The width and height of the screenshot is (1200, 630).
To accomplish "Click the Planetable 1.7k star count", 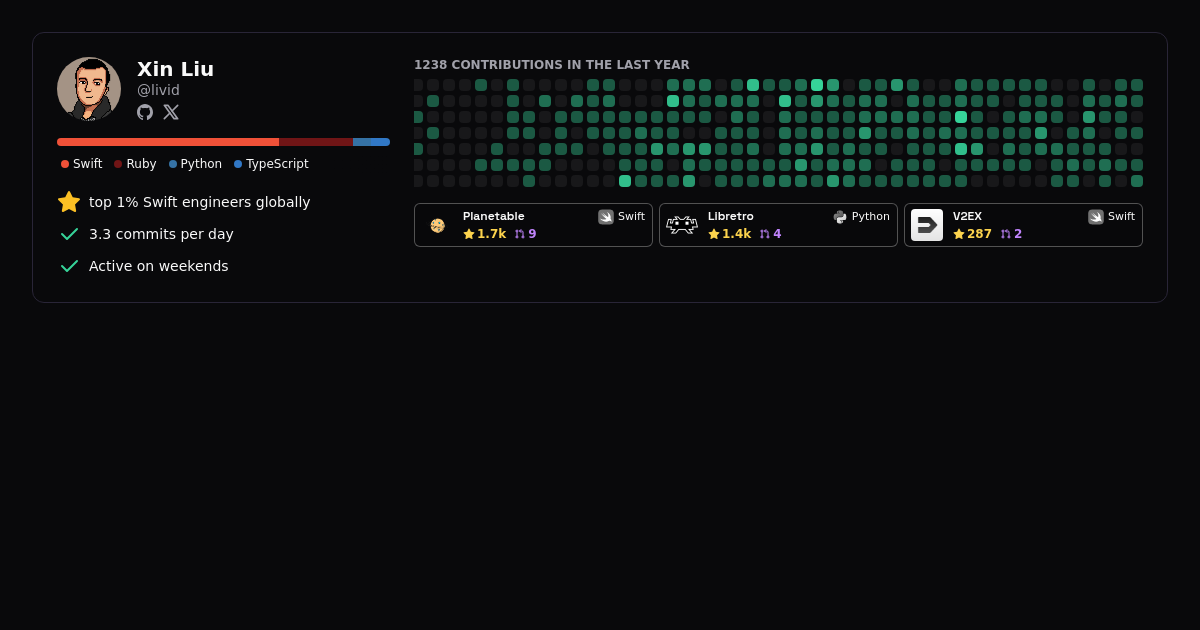I will pos(485,234).
